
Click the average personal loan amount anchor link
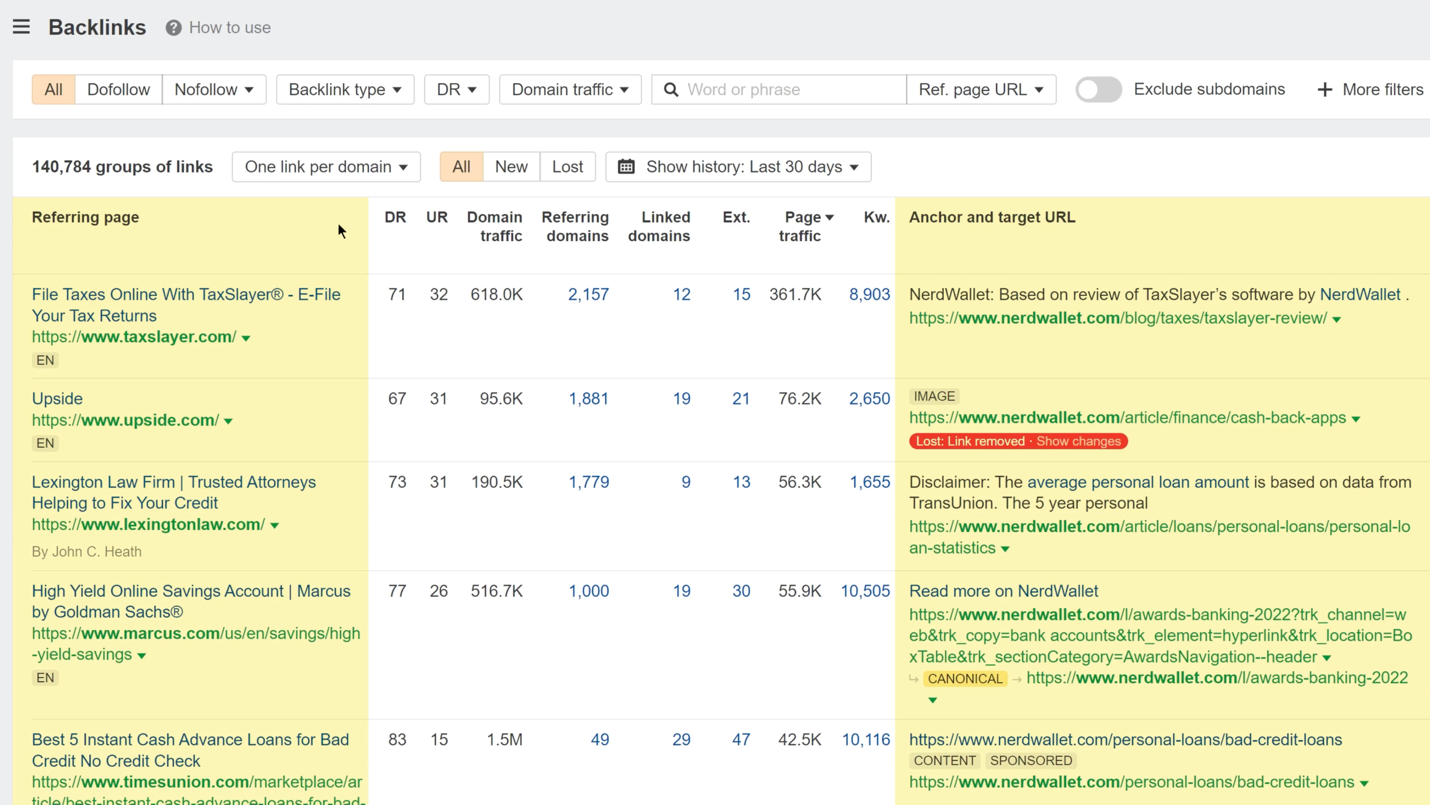point(1138,482)
